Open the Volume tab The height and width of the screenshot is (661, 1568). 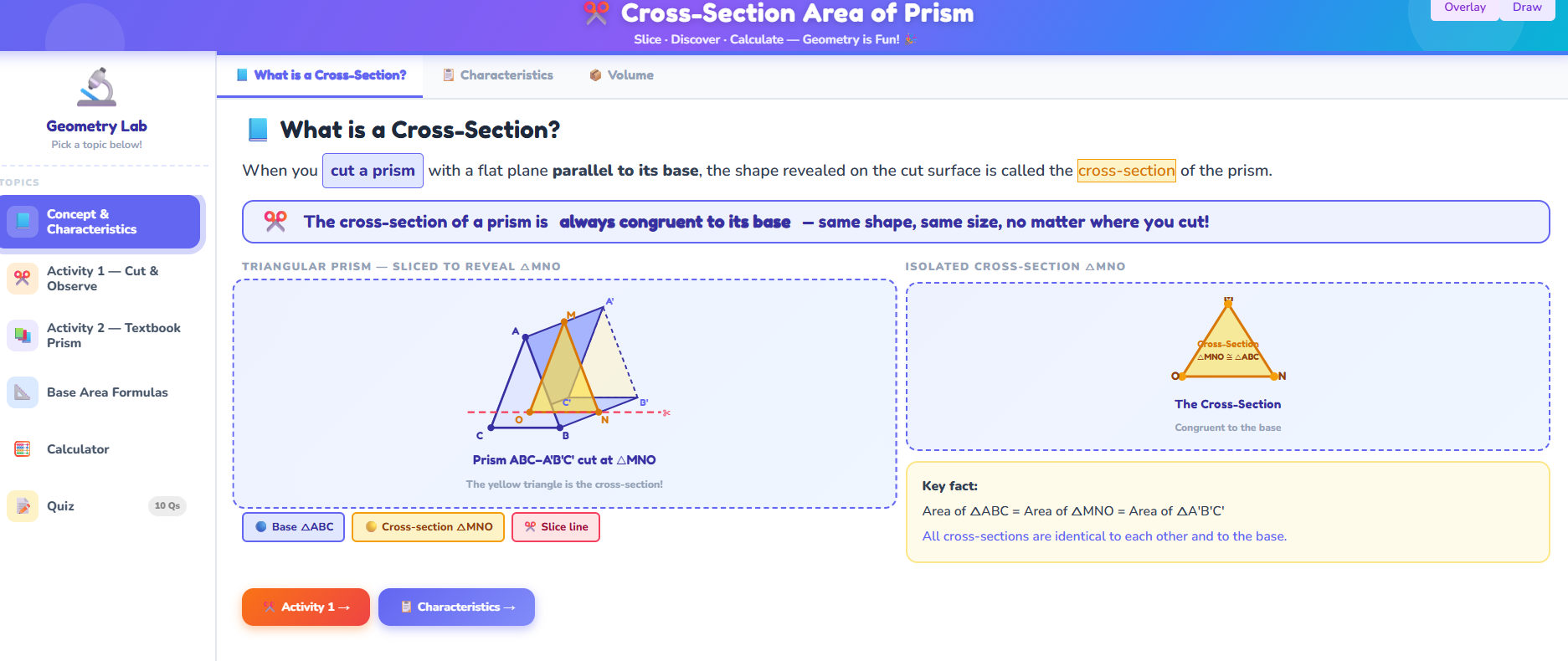(621, 74)
